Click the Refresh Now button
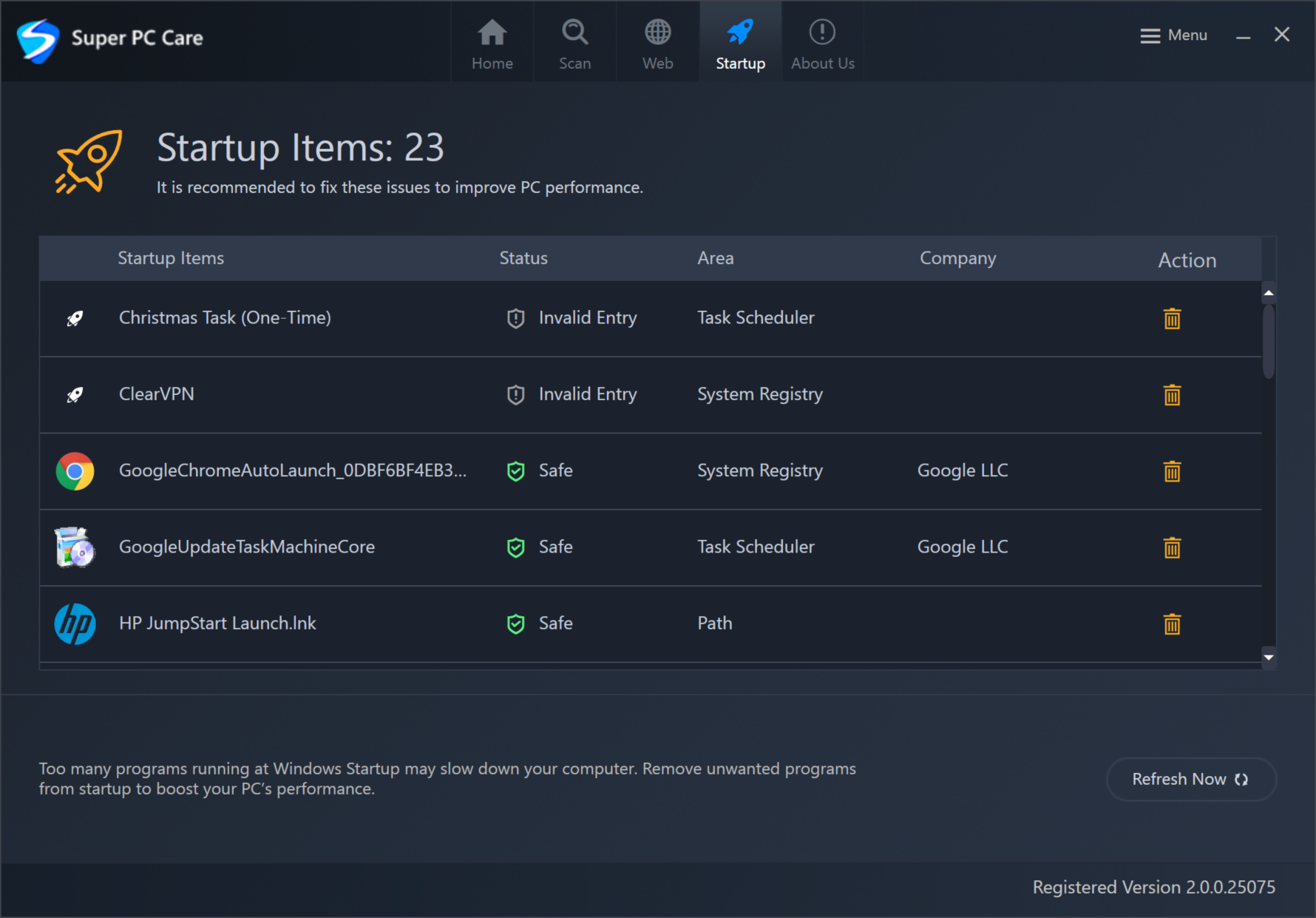The height and width of the screenshot is (918, 1316). [1191, 779]
